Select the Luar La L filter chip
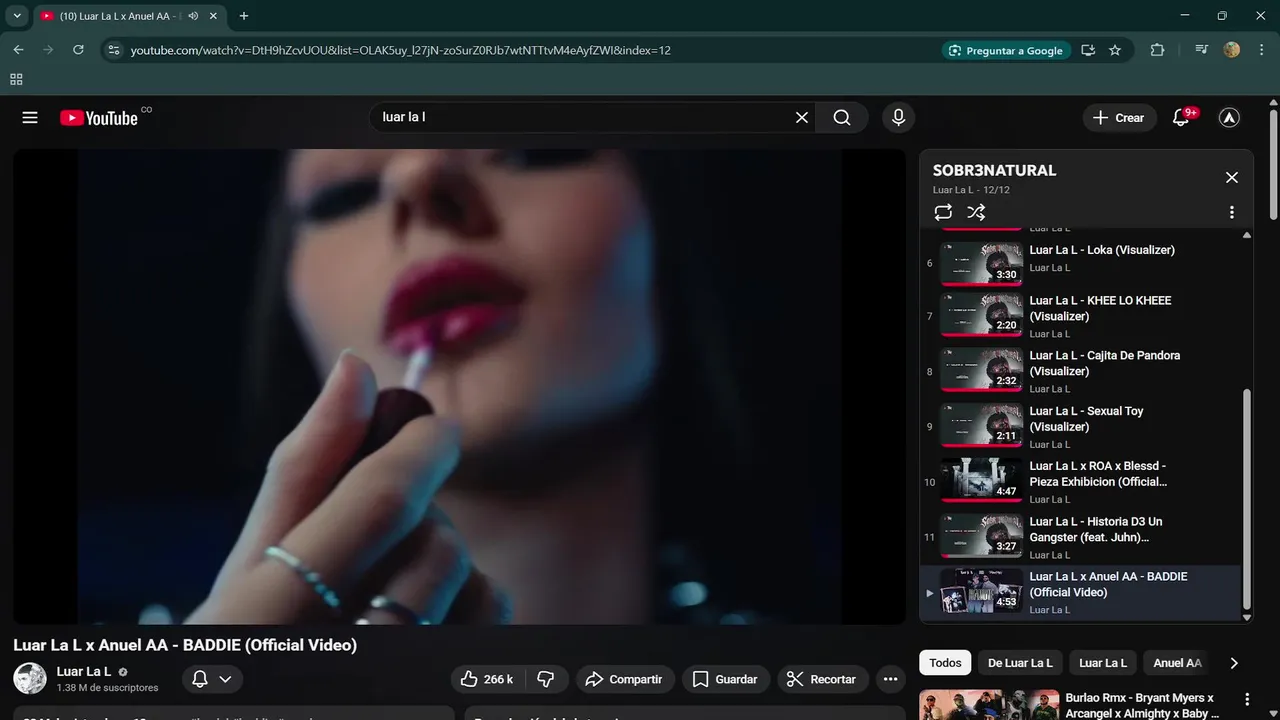 (1103, 663)
